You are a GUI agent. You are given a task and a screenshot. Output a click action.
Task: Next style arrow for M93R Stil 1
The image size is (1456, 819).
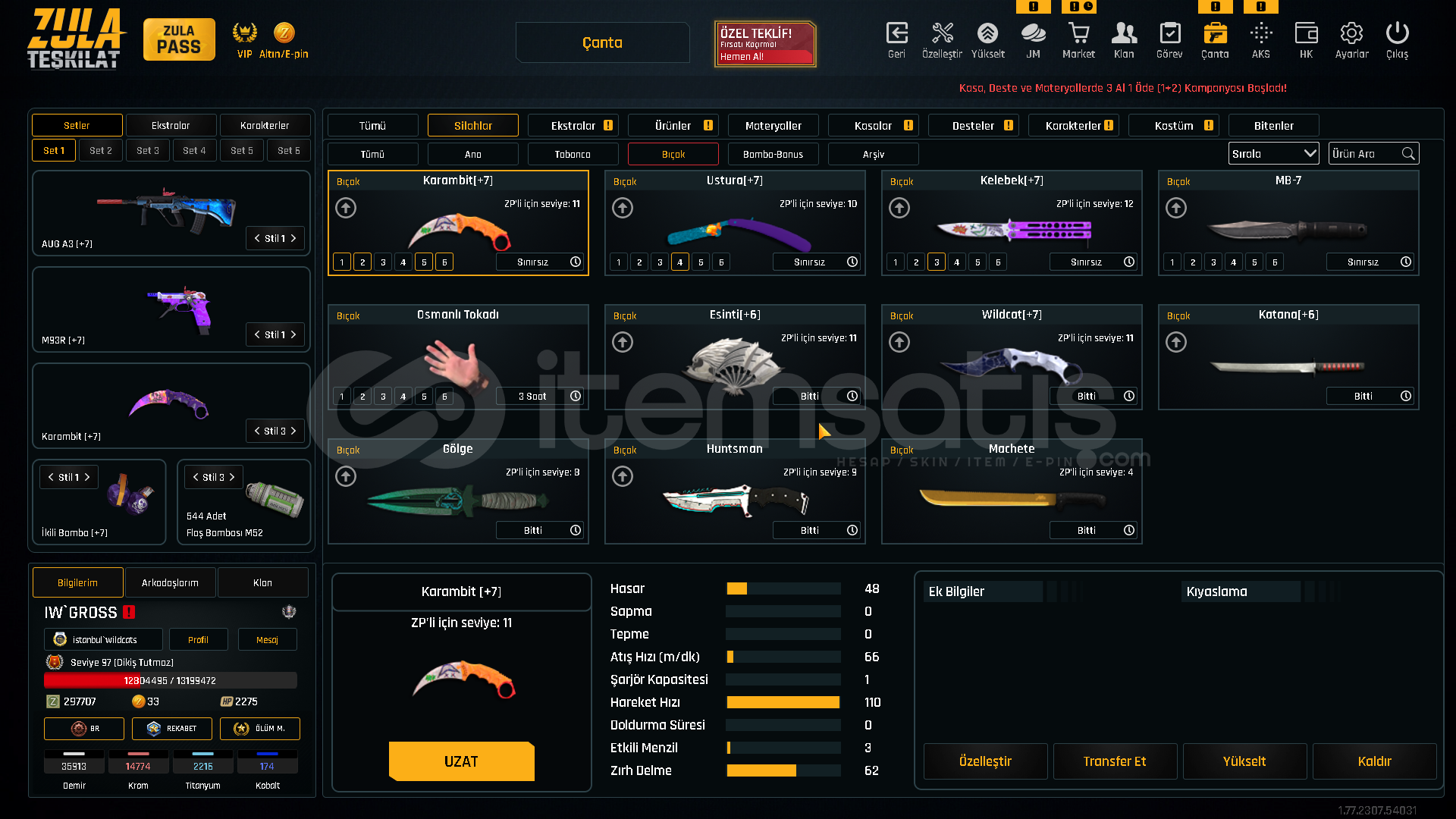point(293,334)
